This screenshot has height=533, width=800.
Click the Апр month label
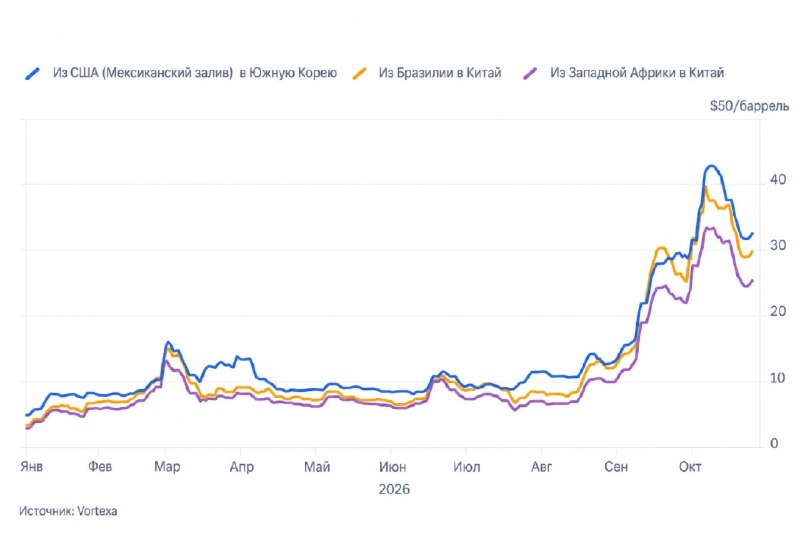[241, 467]
